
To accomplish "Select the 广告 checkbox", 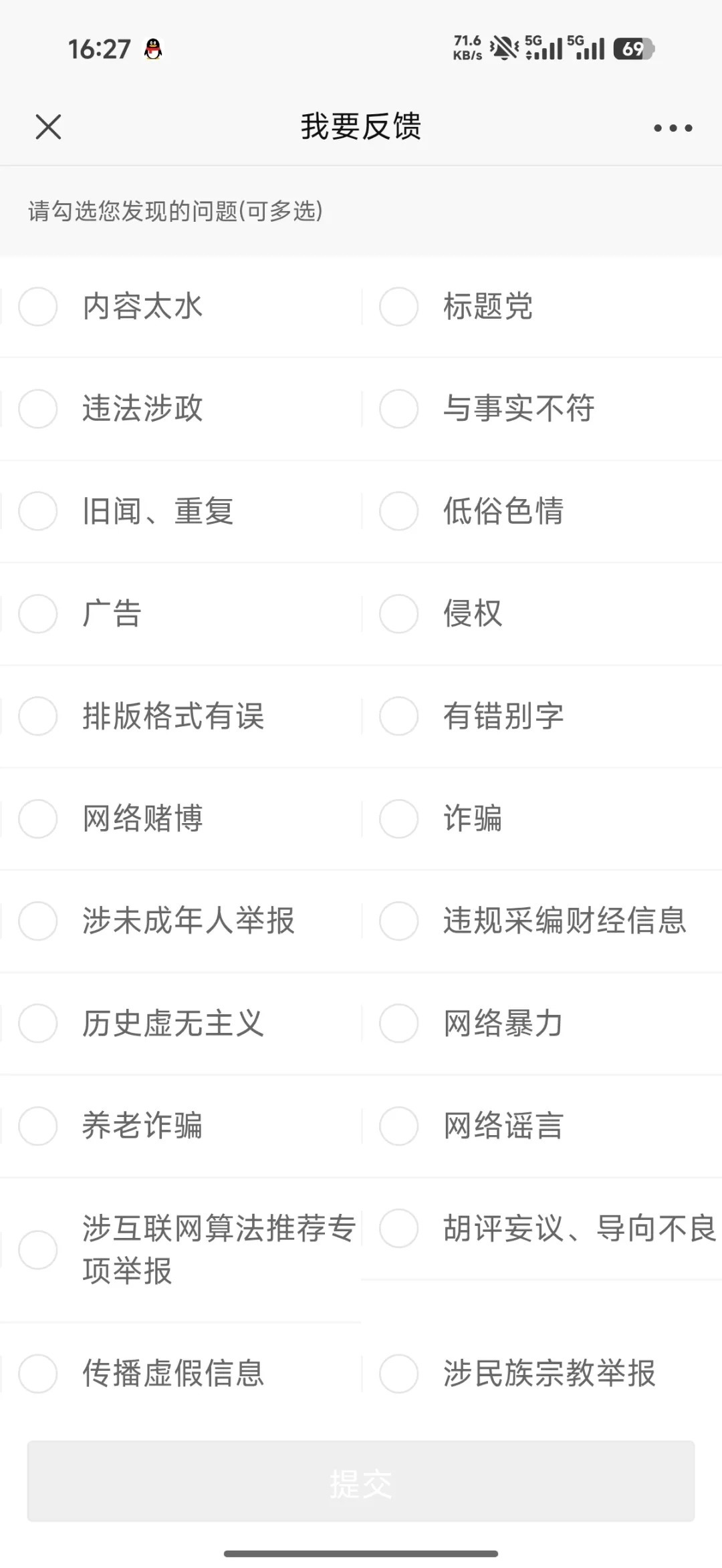I will 38,613.
